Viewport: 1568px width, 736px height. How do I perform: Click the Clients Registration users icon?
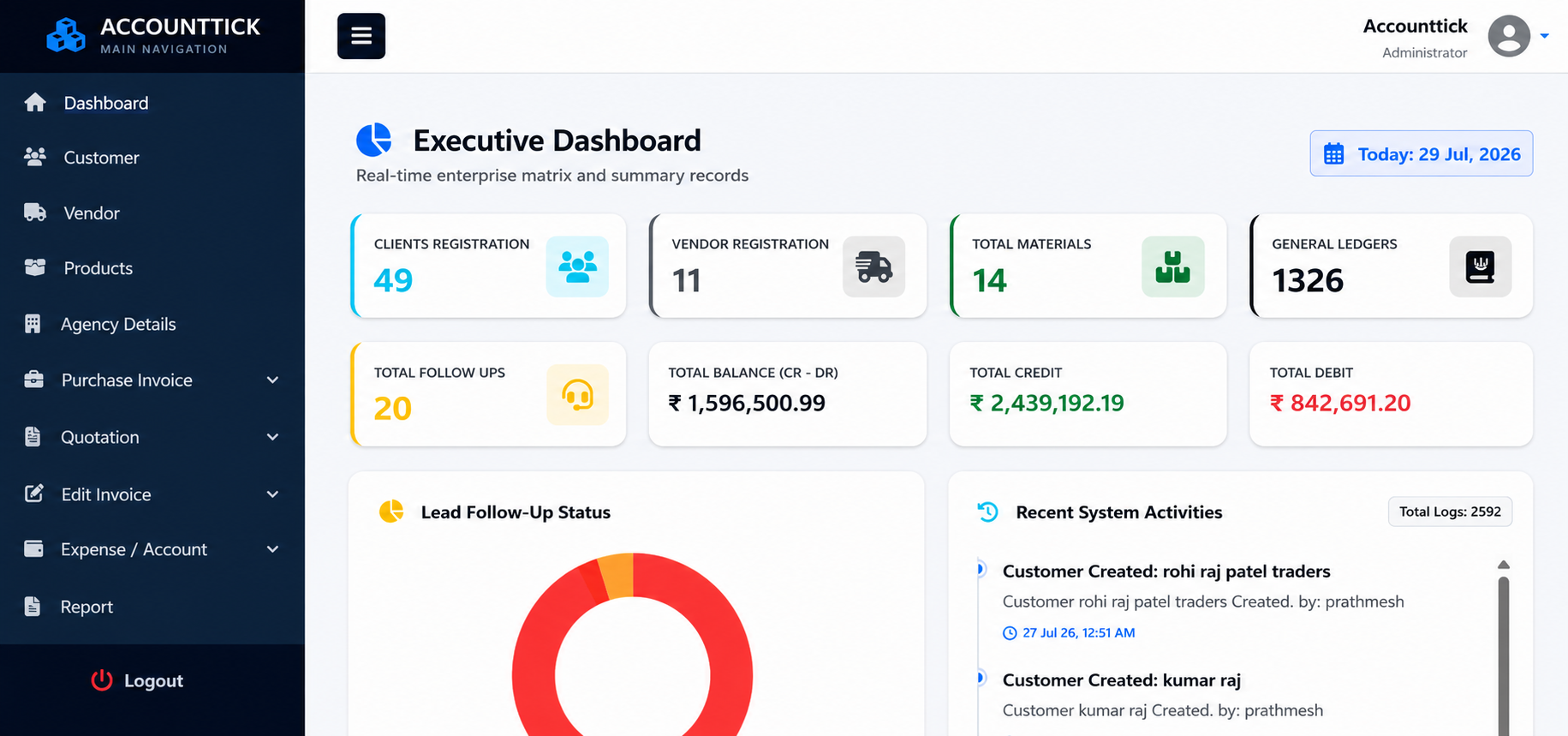coord(577,266)
